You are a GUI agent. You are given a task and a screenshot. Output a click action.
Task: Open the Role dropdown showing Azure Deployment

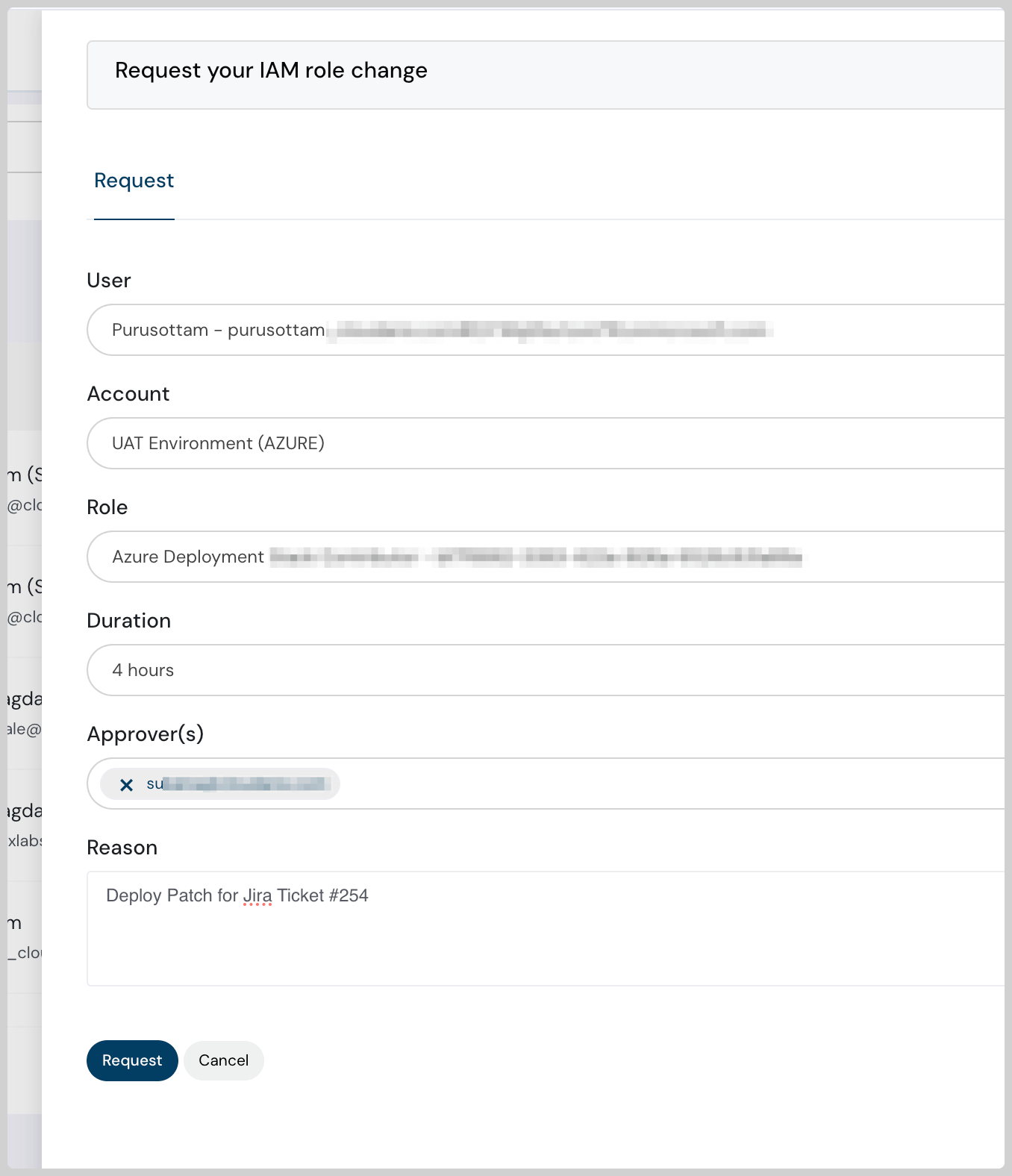(x=546, y=557)
